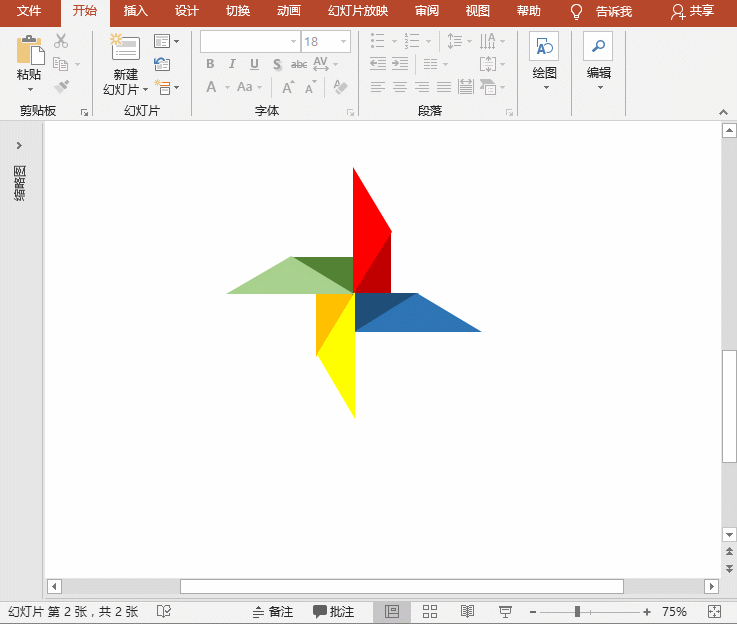The image size is (737, 624).
Task: Click the zoom in plus button
Action: (647, 612)
